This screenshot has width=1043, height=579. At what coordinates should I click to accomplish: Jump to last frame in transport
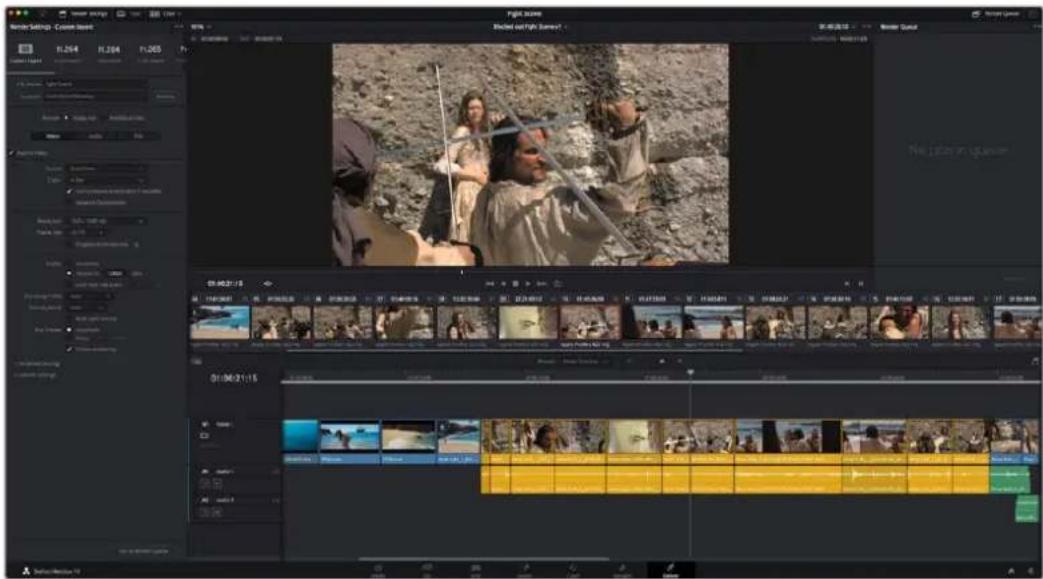542,284
